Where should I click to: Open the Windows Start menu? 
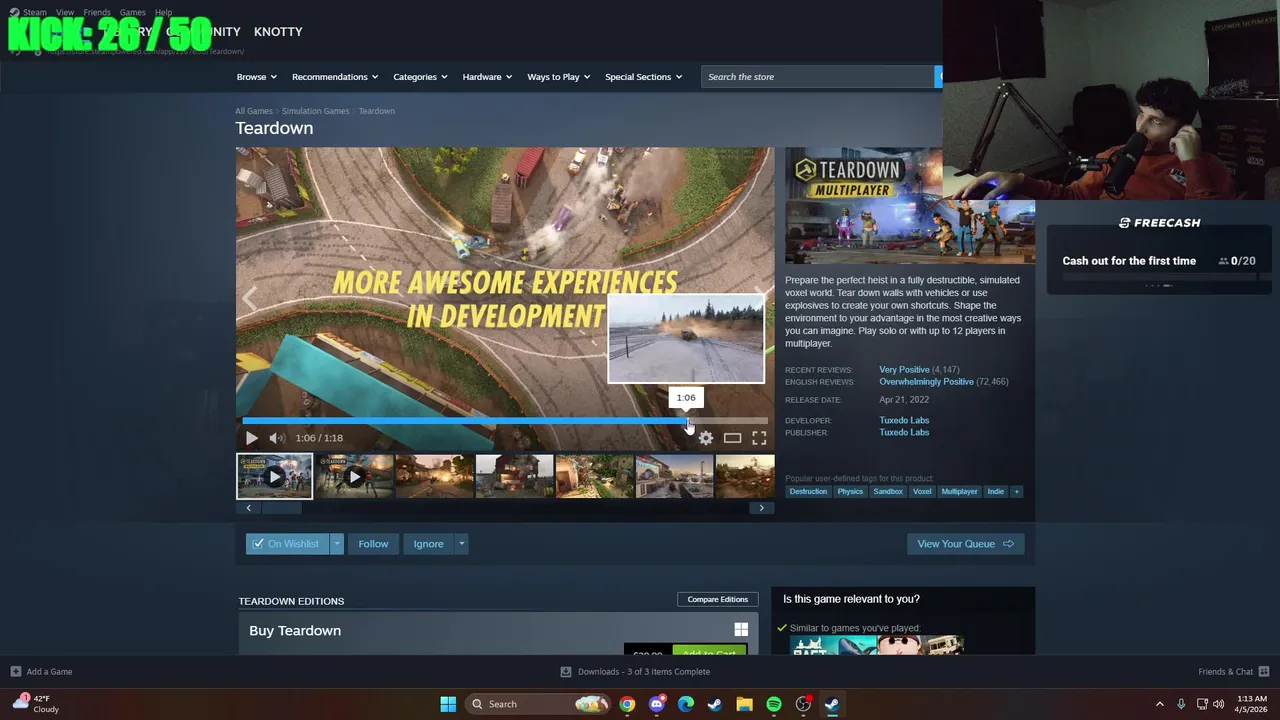(448, 704)
